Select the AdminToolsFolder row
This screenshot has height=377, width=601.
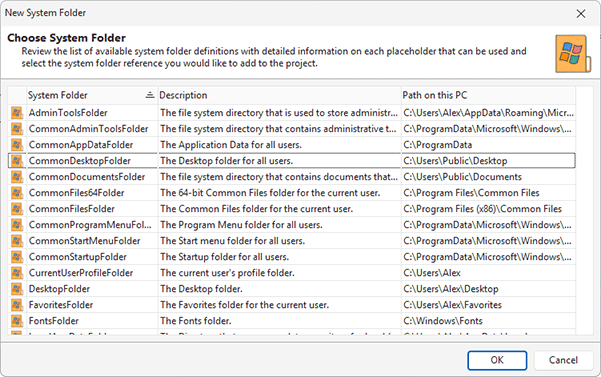(292, 113)
